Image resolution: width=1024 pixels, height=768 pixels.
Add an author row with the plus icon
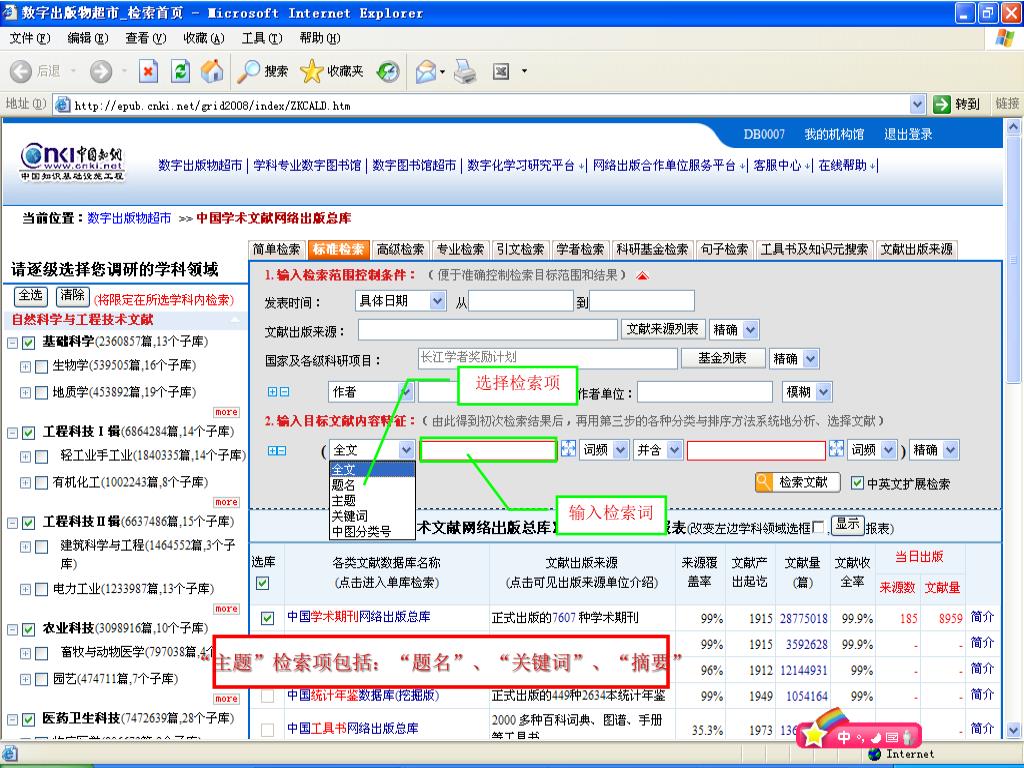click(x=272, y=392)
